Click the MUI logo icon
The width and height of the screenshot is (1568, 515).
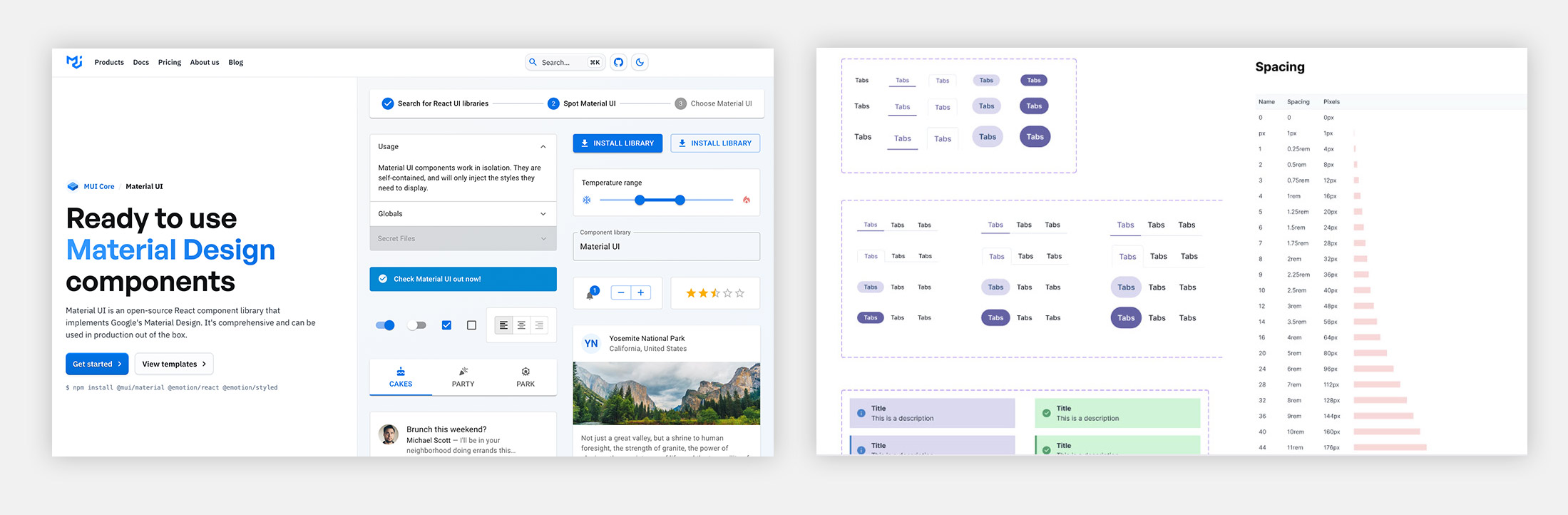pos(74,62)
